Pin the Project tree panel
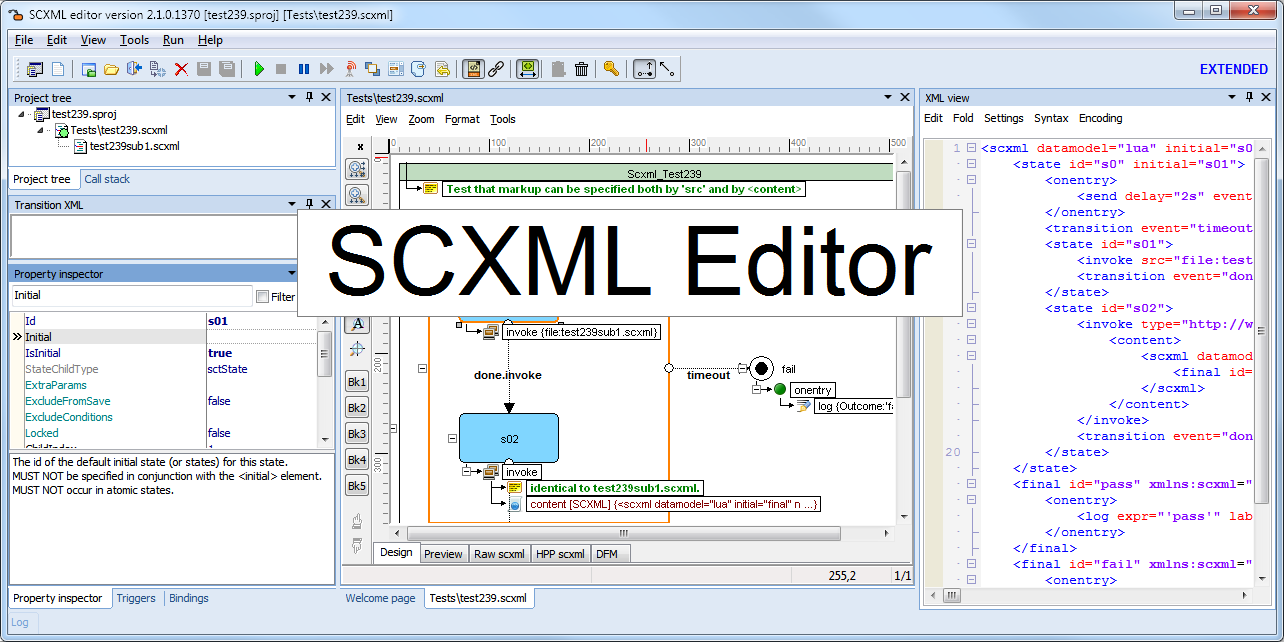This screenshot has height=642, width=1284. pos(311,97)
